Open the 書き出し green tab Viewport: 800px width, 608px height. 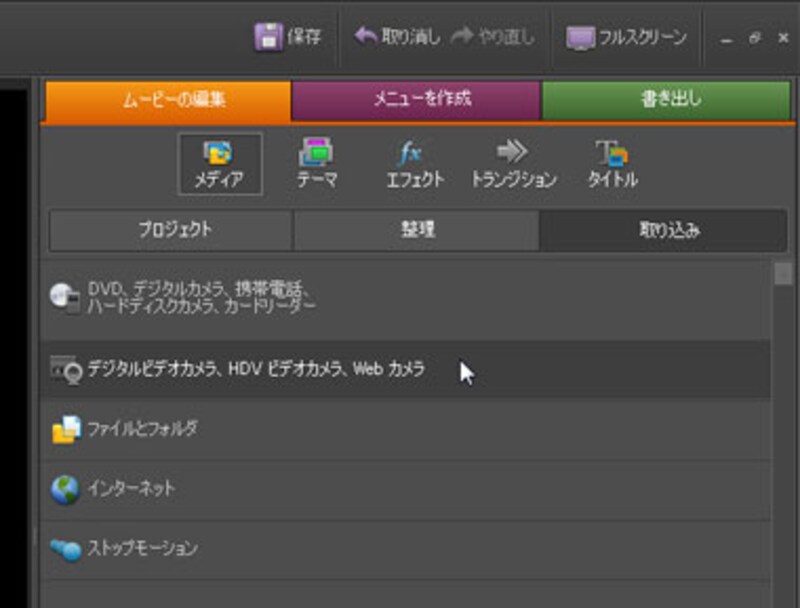coord(666,100)
